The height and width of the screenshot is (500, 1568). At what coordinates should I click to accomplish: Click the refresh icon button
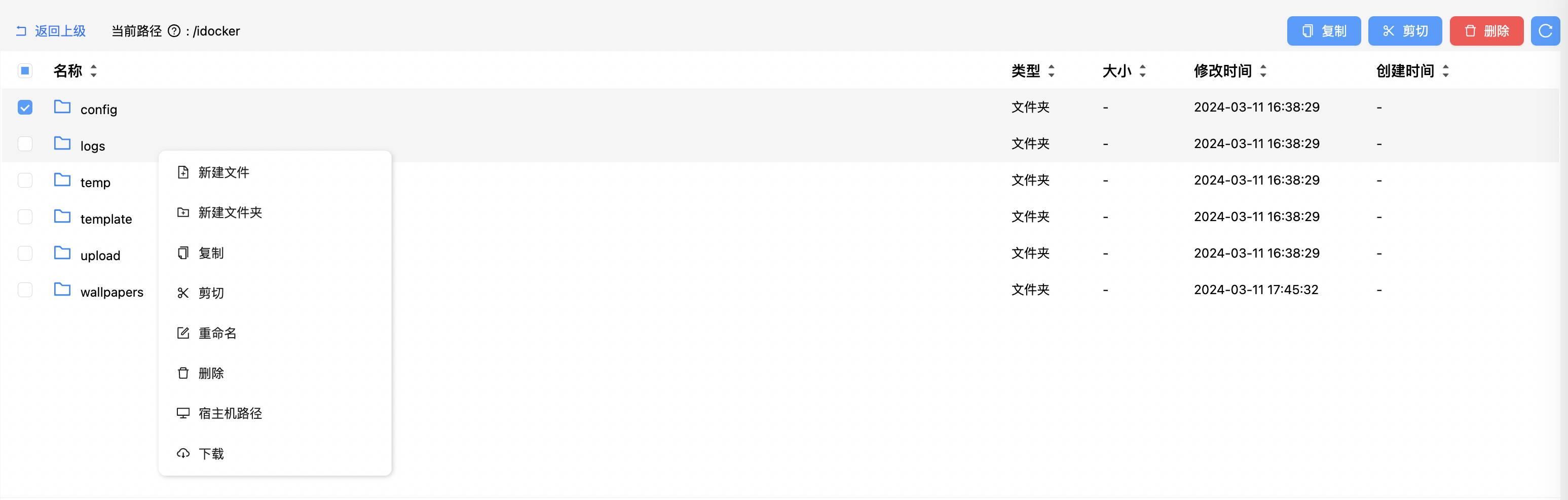click(x=1545, y=31)
